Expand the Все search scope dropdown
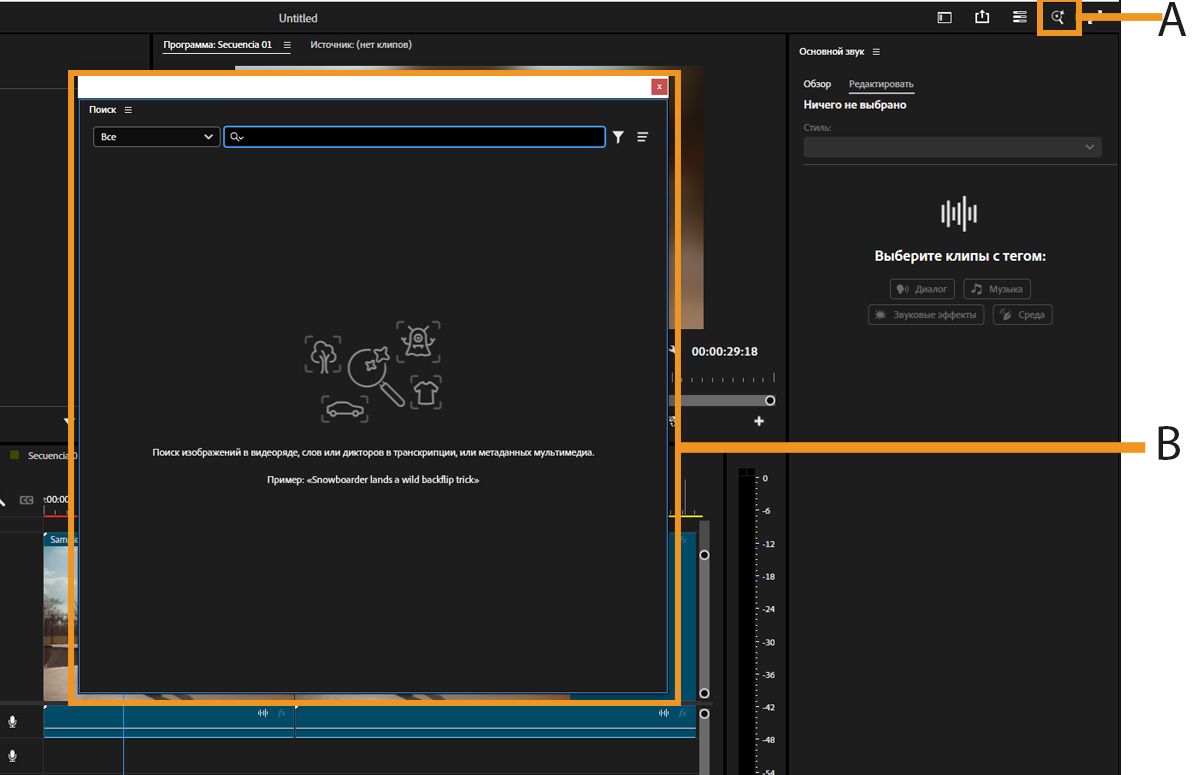 [156, 137]
